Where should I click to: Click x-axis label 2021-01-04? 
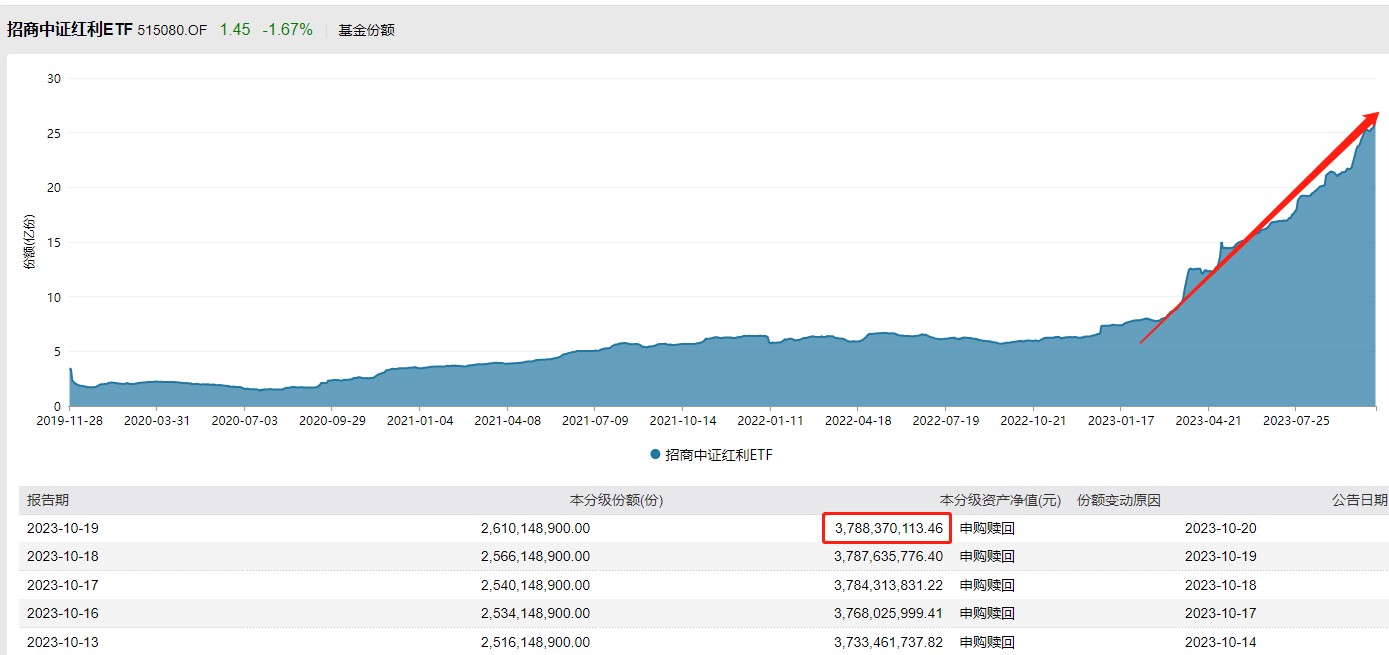(x=420, y=421)
